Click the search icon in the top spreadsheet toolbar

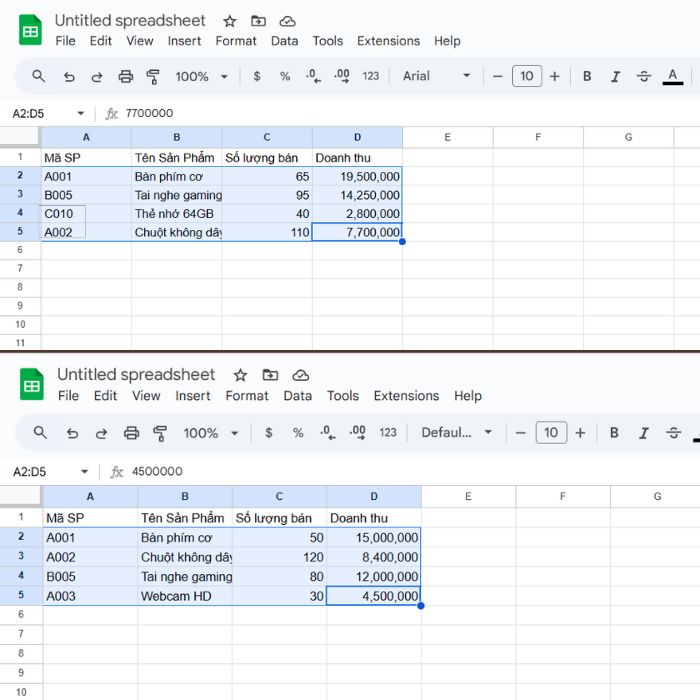(39, 76)
